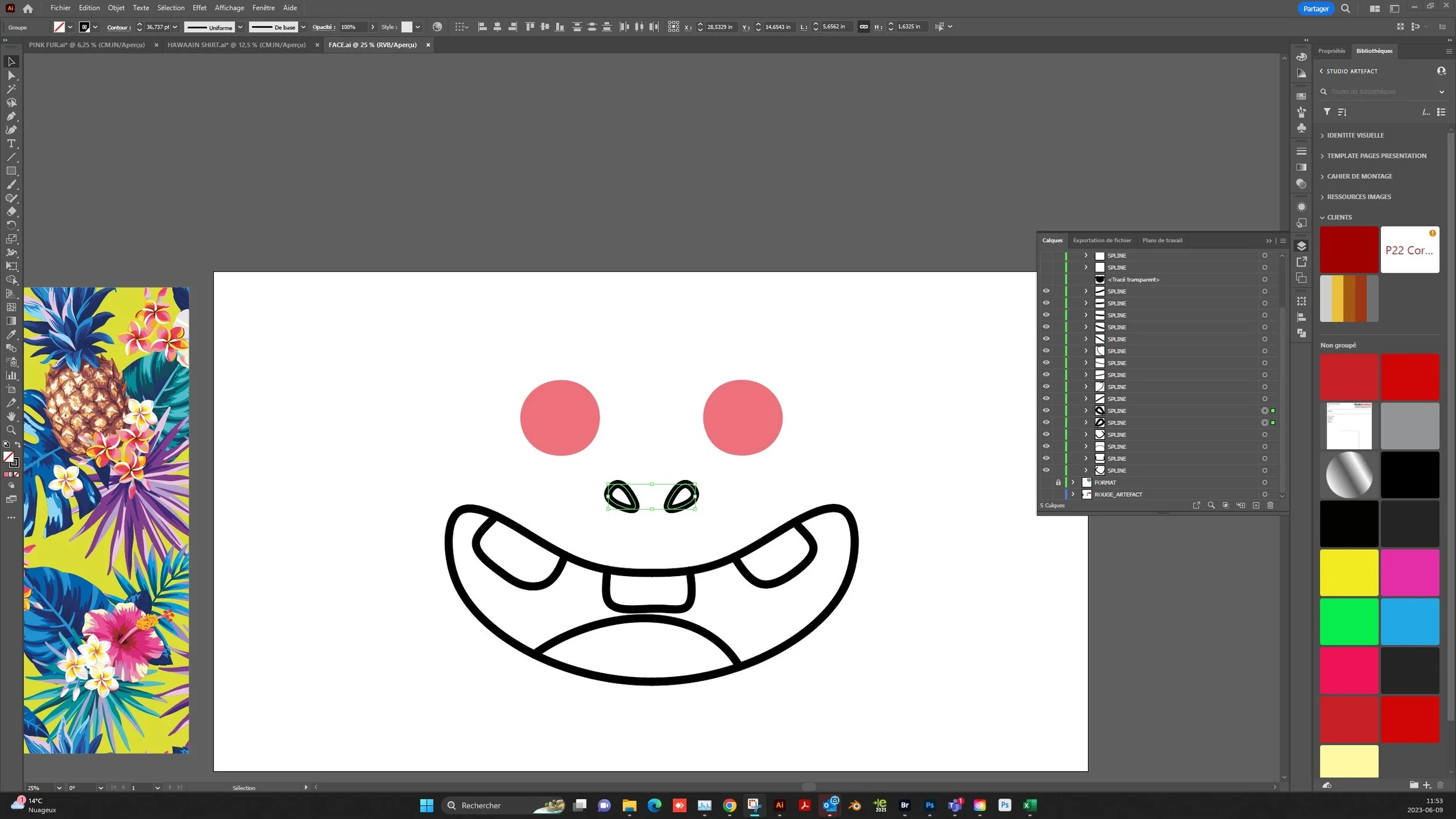Select the Eyedropper tool
Image resolution: width=1456 pixels, height=819 pixels.
pyautogui.click(x=11, y=334)
